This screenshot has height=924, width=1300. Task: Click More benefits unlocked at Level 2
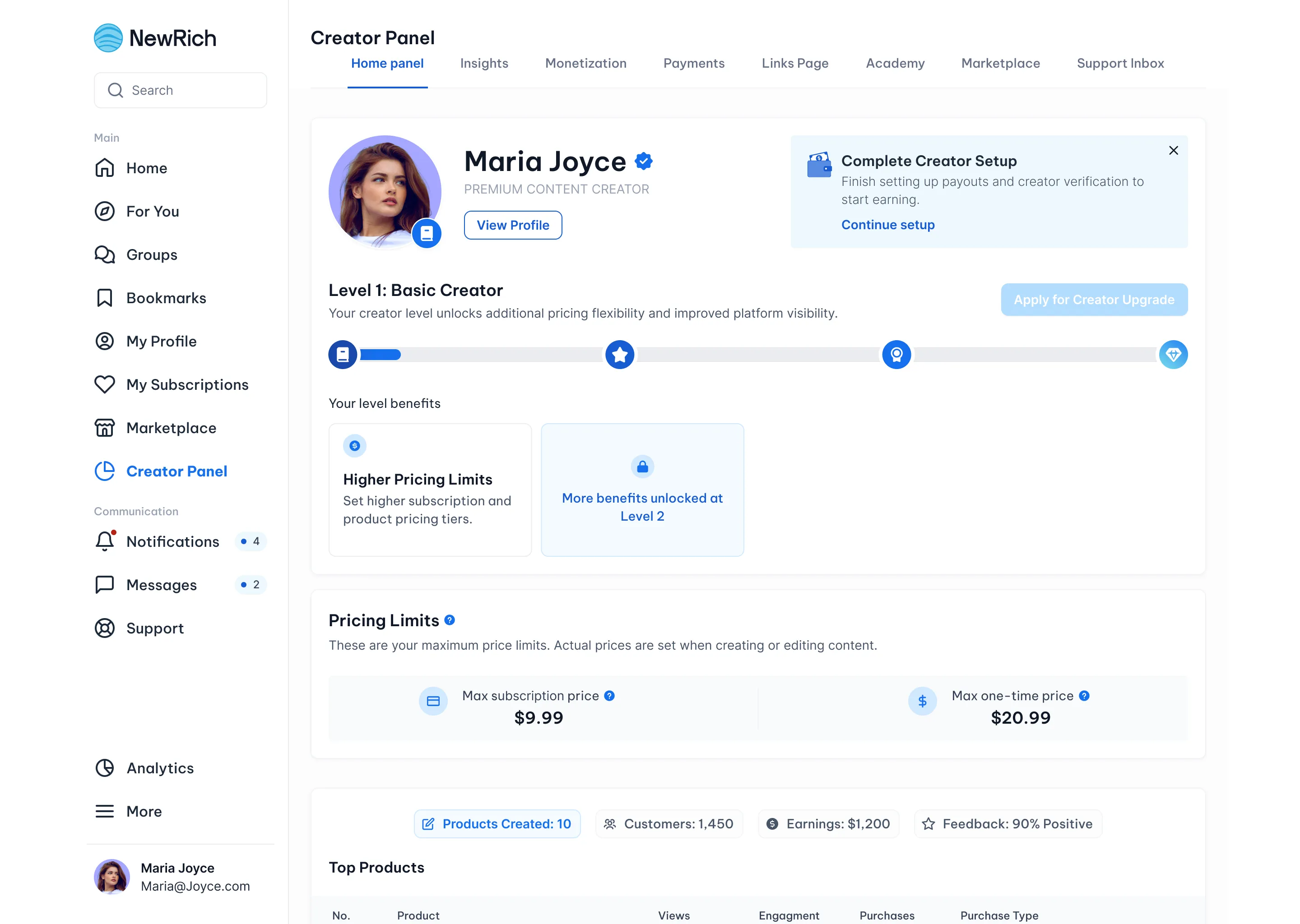click(643, 490)
